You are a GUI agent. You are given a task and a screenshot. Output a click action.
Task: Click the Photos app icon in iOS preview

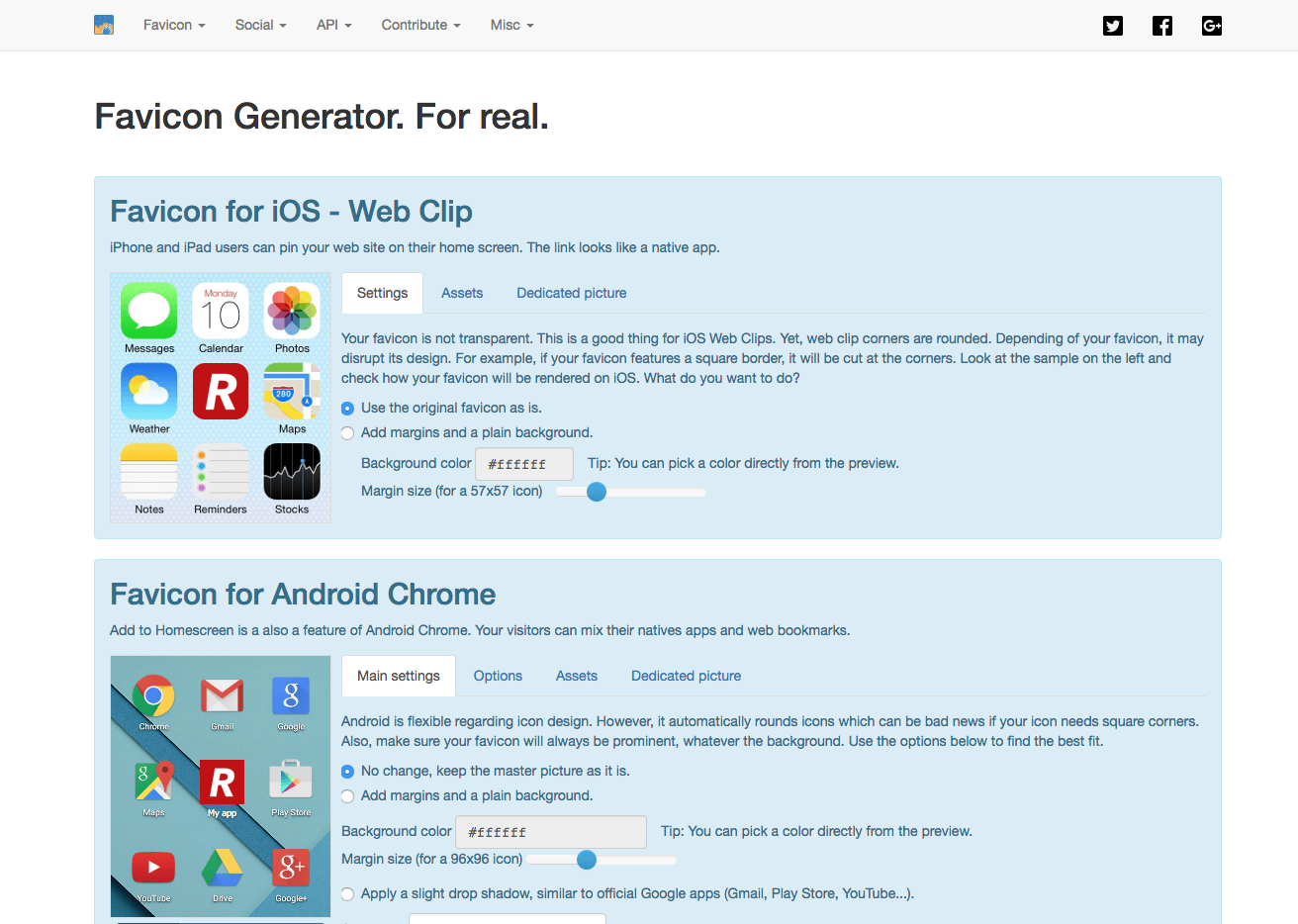tap(292, 311)
